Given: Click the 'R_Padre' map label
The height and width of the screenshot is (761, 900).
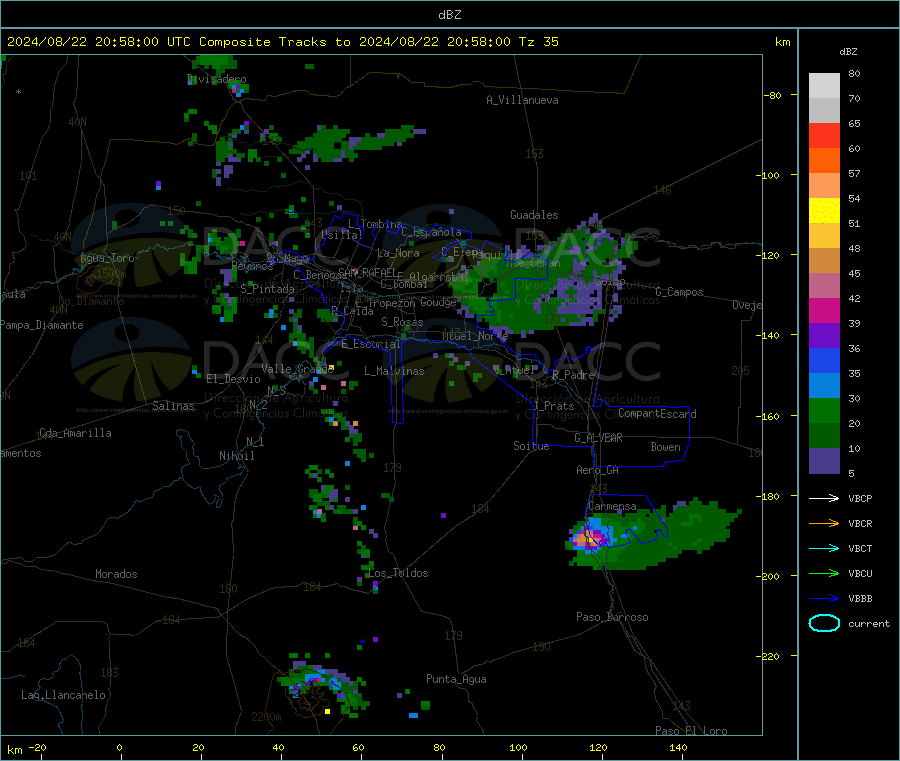Looking at the screenshot, I should pos(573,375).
